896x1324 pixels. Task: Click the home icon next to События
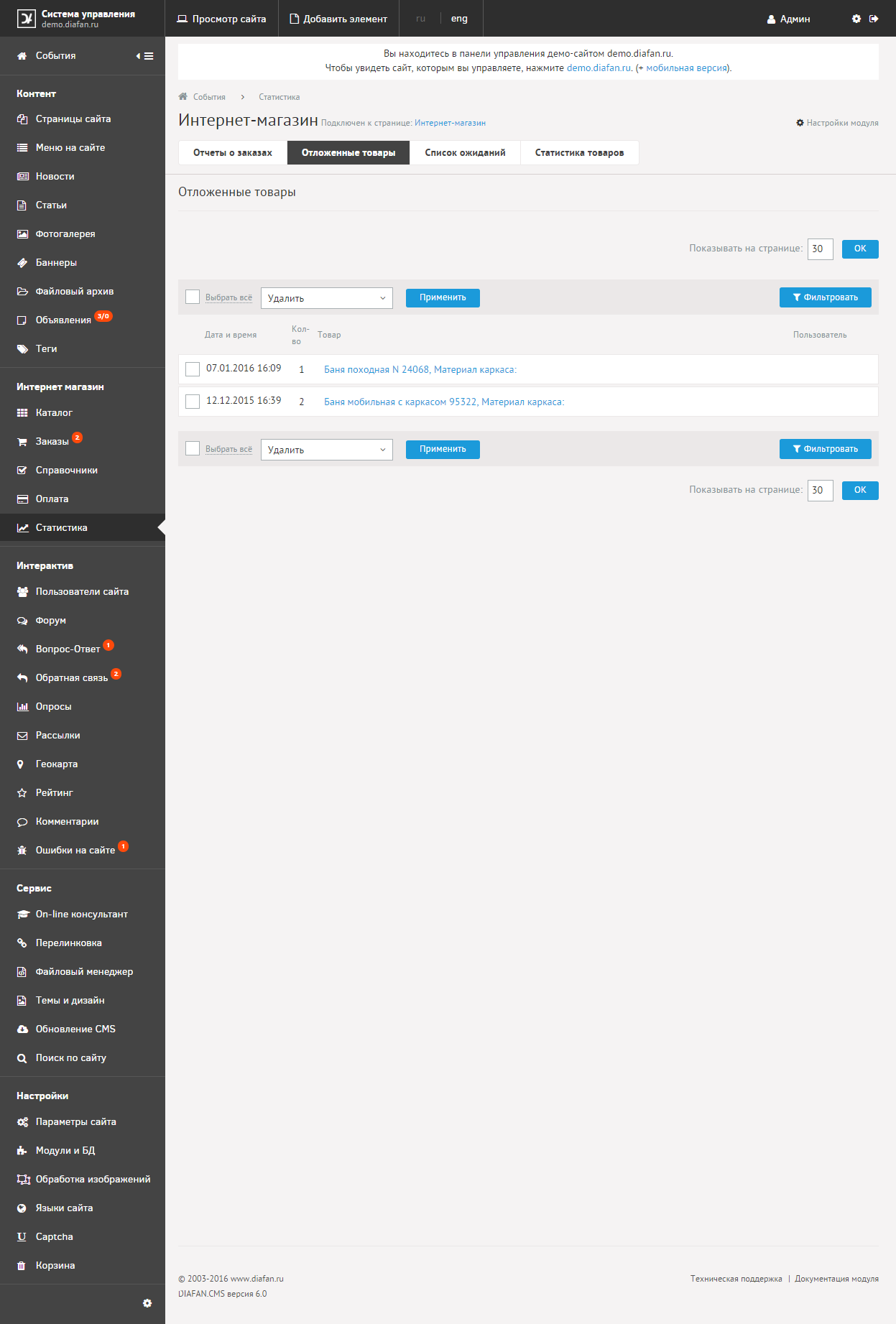(x=22, y=56)
